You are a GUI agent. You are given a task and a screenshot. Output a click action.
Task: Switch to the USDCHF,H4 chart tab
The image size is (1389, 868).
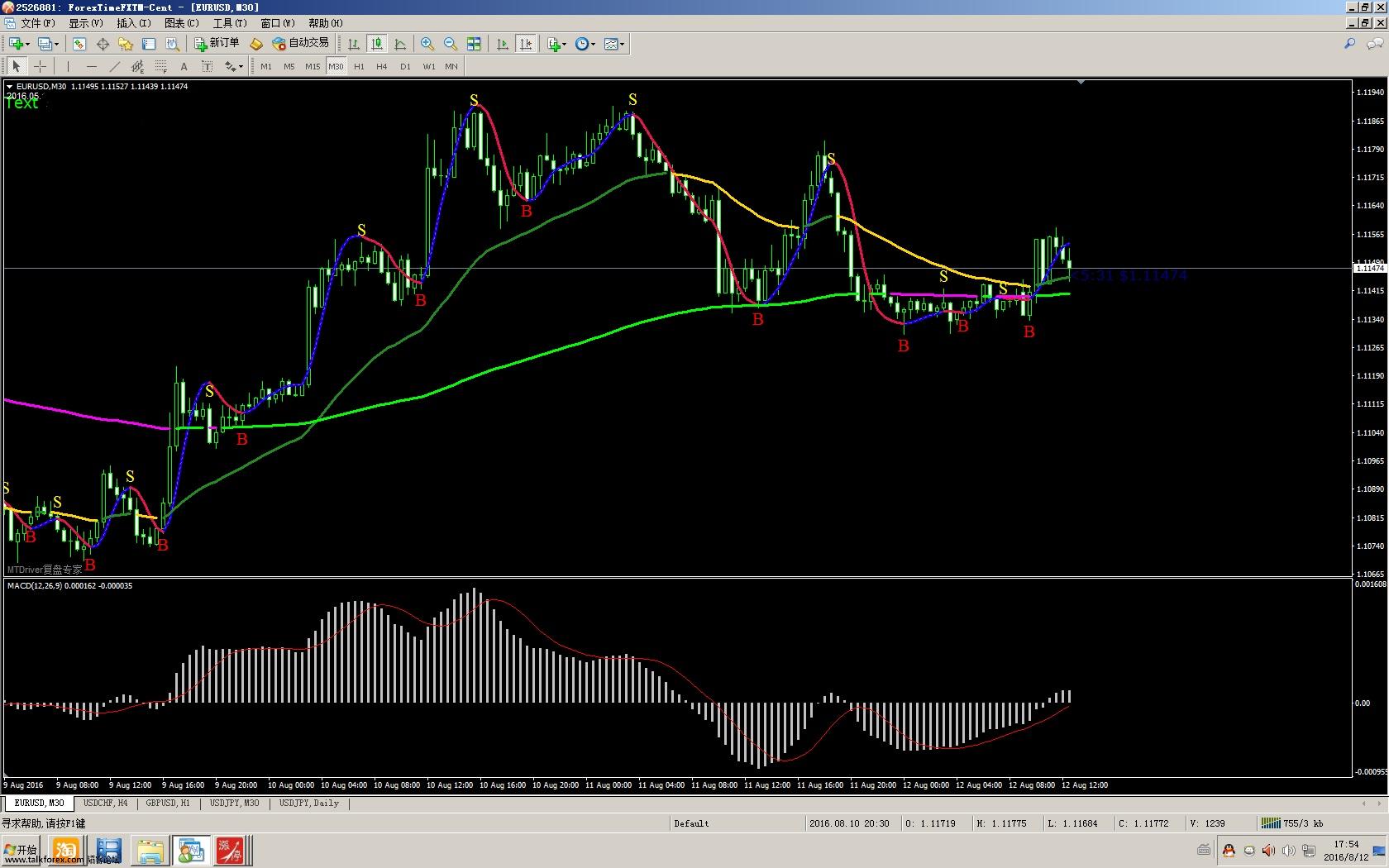(x=105, y=803)
